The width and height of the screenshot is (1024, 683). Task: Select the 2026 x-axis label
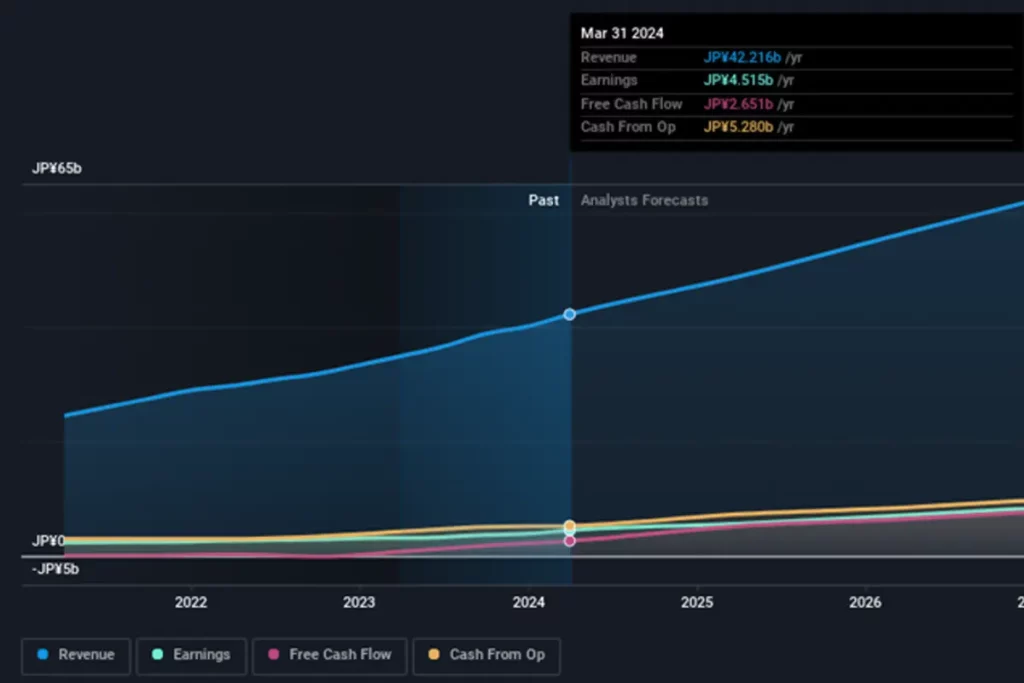click(865, 602)
